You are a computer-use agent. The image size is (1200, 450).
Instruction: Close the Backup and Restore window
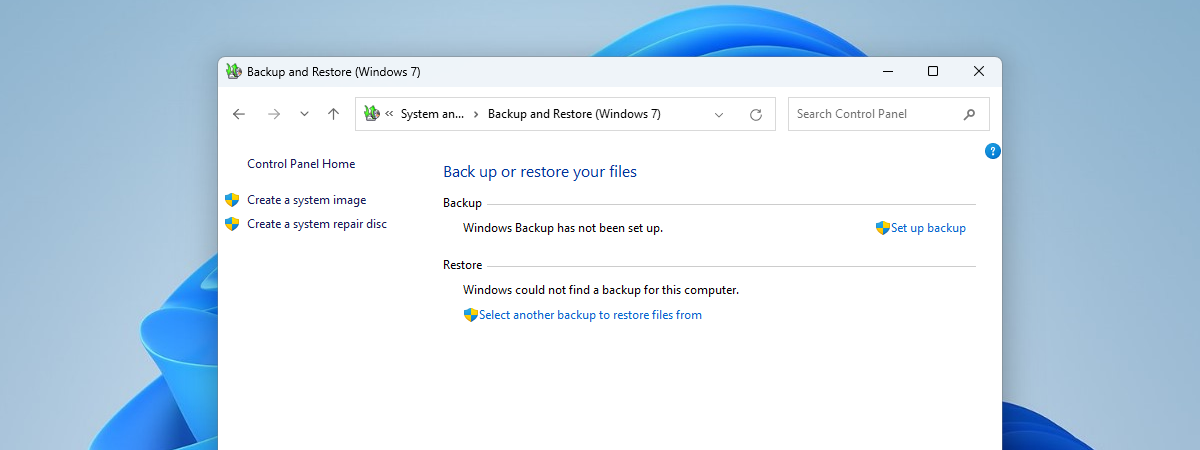point(979,71)
